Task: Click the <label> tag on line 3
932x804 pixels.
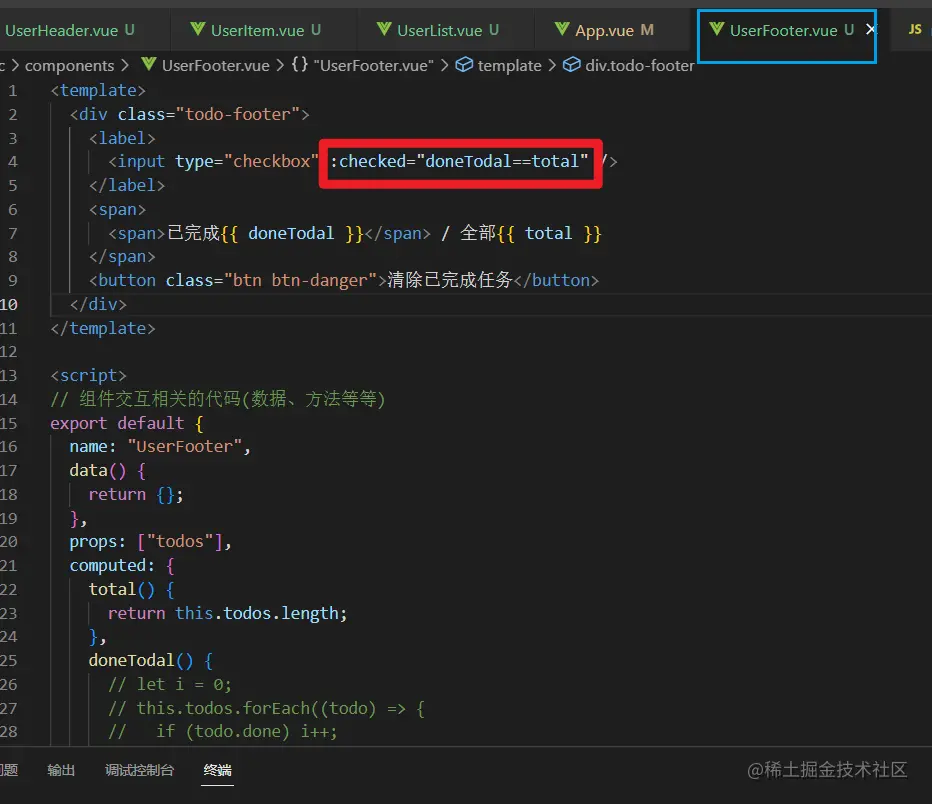Action: 122,138
